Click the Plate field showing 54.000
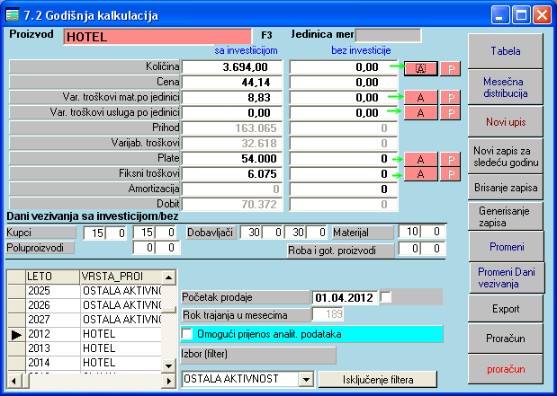The height and width of the screenshot is (396, 557). pos(232,158)
